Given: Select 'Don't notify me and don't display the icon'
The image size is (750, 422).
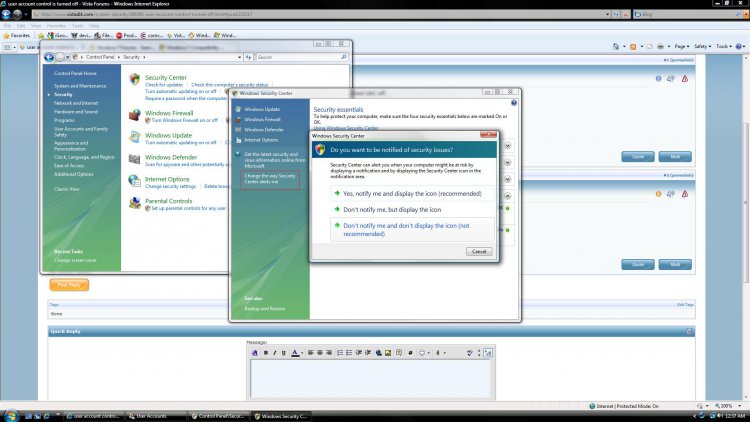Looking at the screenshot, I should pos(412,230).
